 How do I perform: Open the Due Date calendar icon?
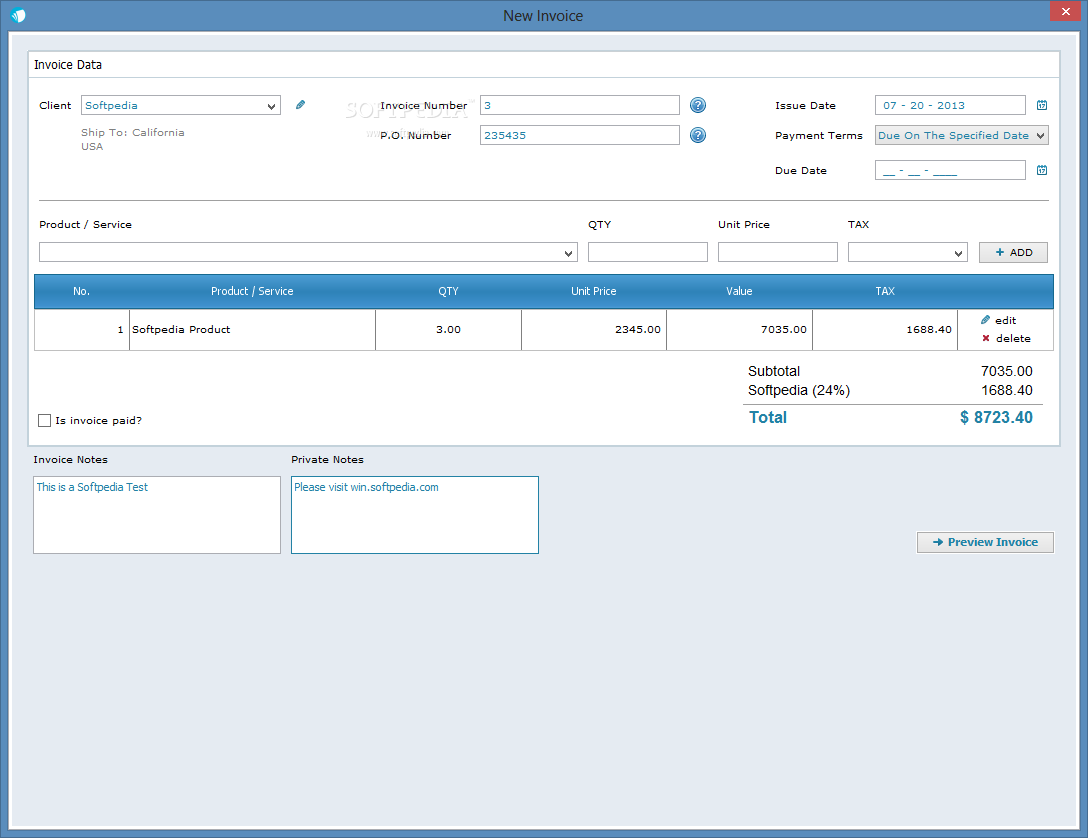click(x=1042, y=170)
